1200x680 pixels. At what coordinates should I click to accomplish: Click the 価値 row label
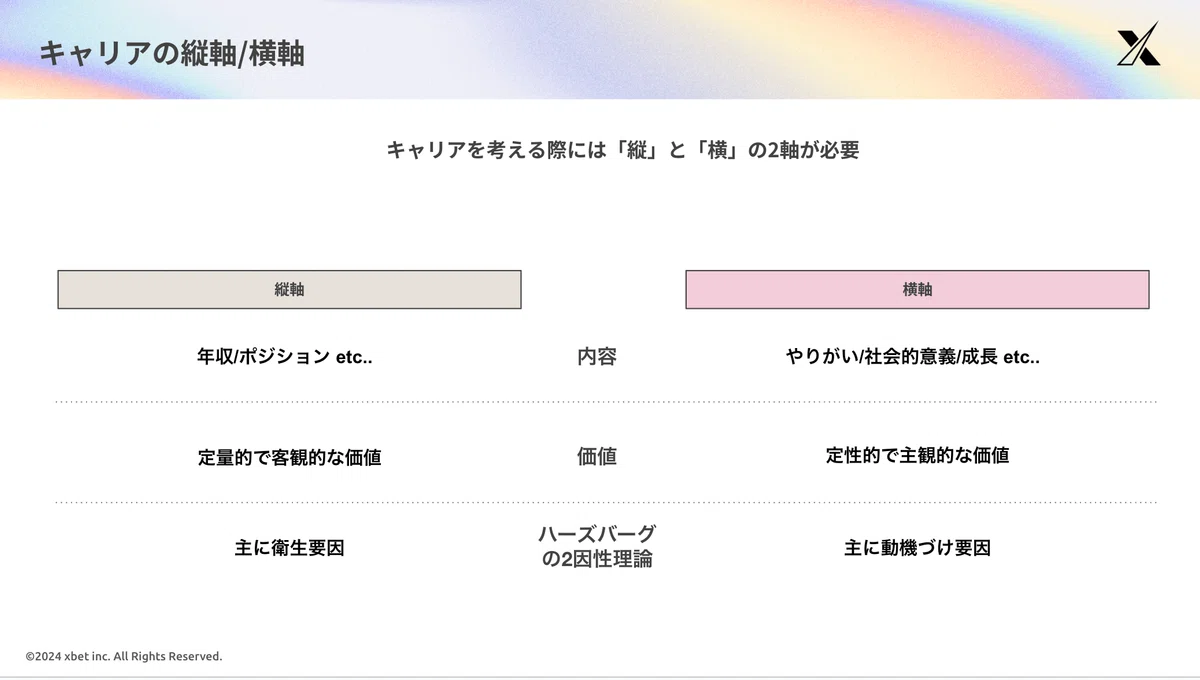tap(597, 456)
